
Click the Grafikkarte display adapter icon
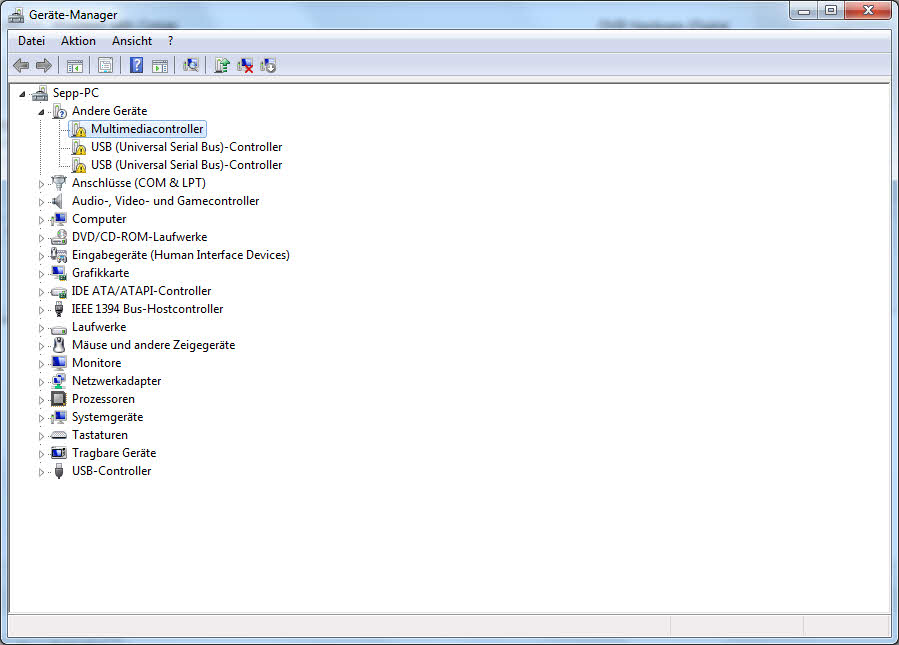[58, 273]
